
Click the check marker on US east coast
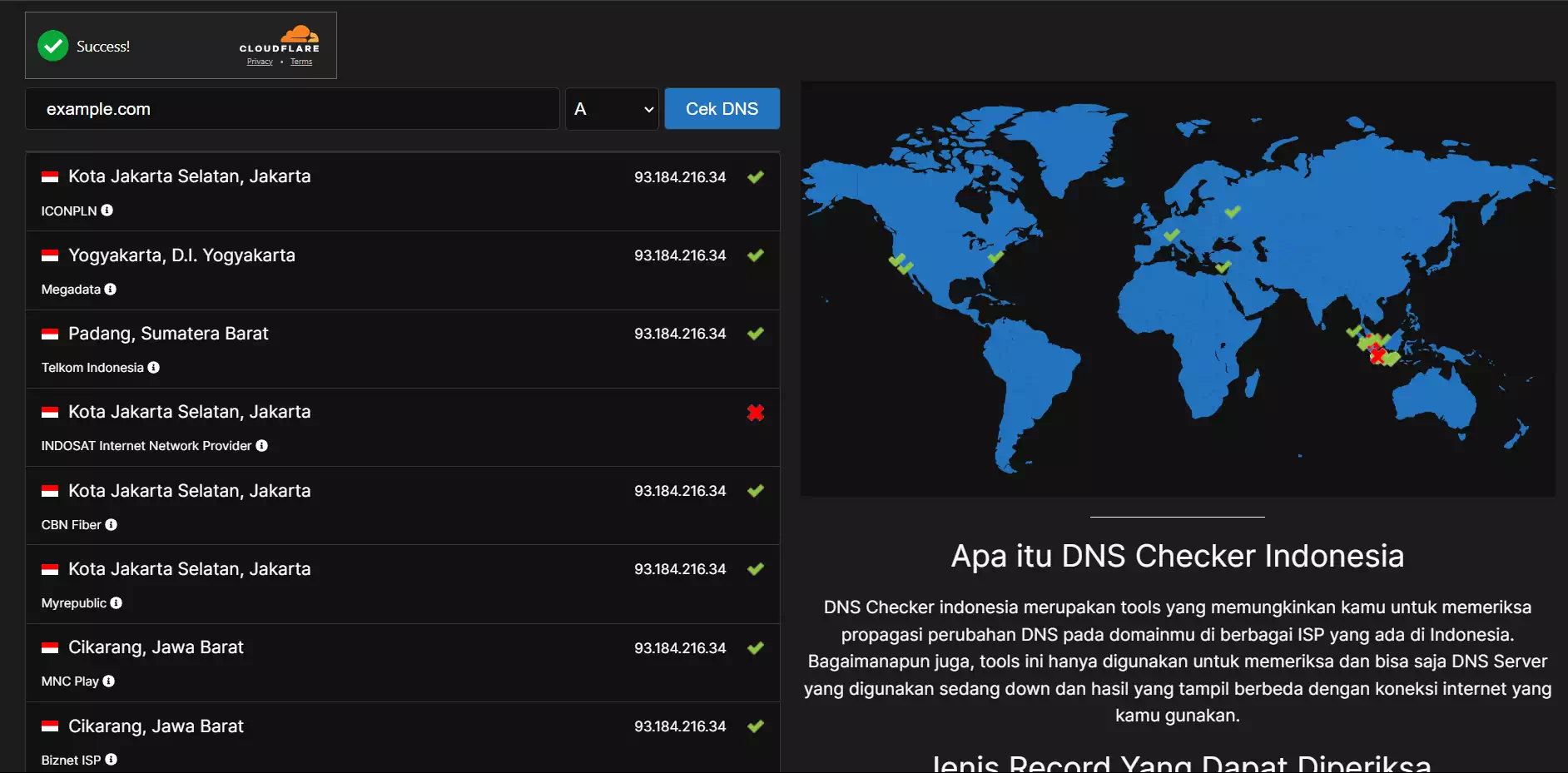point(995,257)
